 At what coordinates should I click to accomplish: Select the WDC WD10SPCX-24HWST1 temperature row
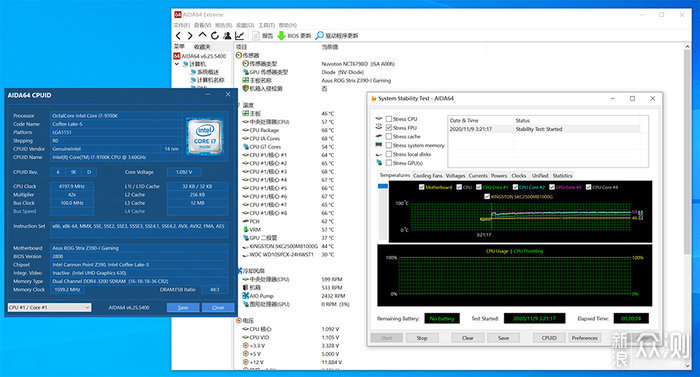[288, 255]
